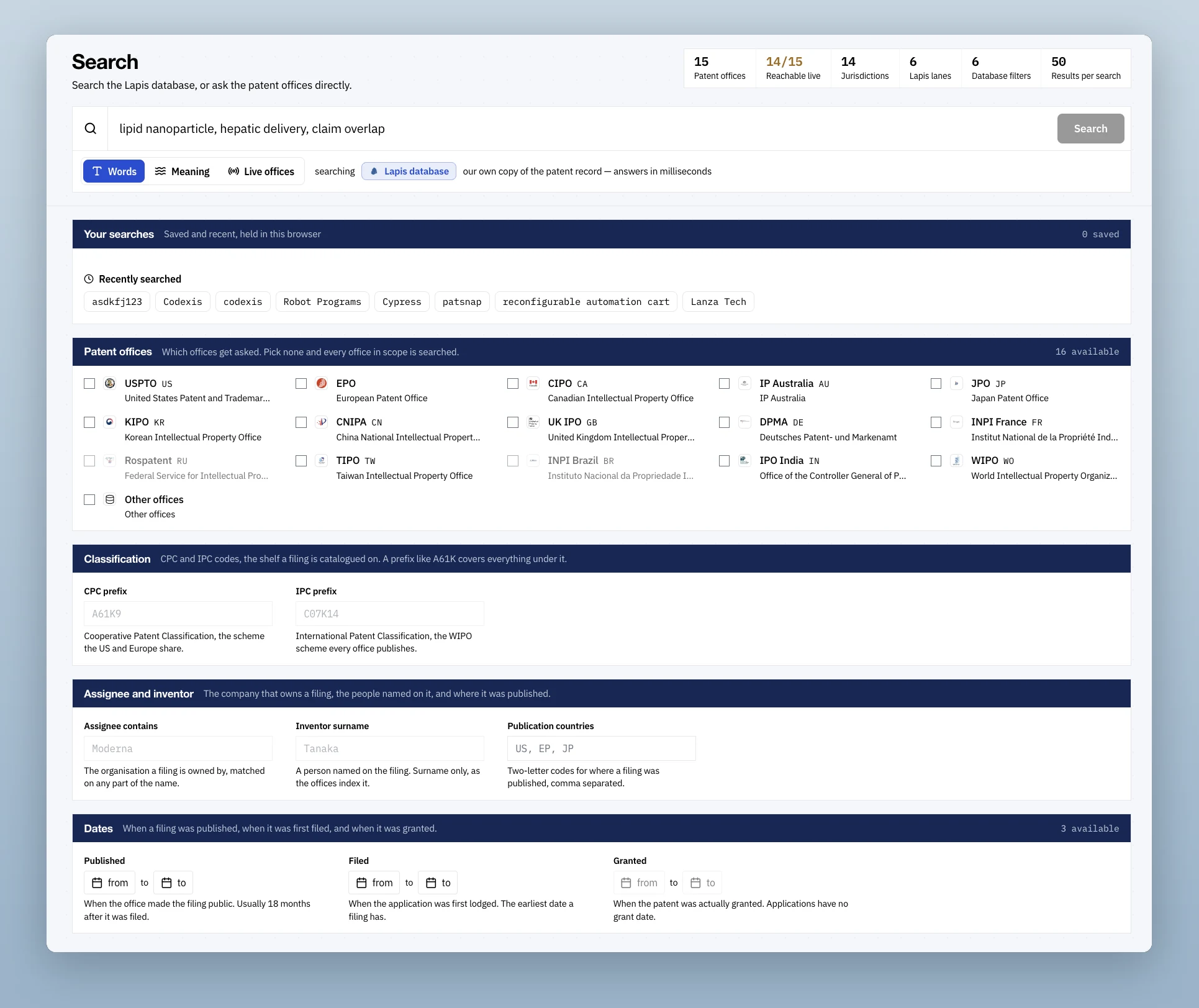Click the WIPO logo icon

click(x=956, y=460)
